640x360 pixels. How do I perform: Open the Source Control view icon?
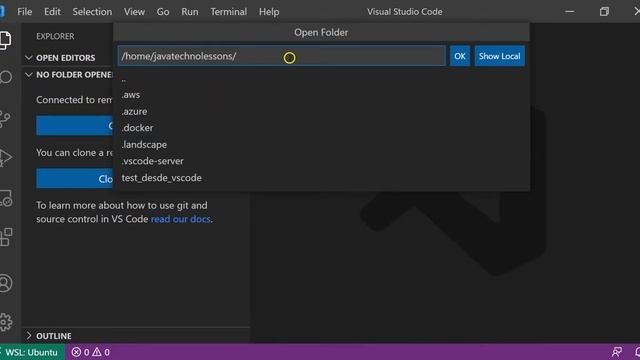coord(5,118)
